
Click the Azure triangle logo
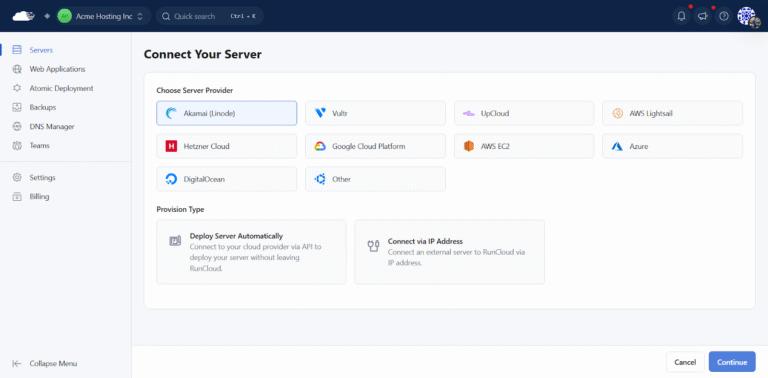617,146
